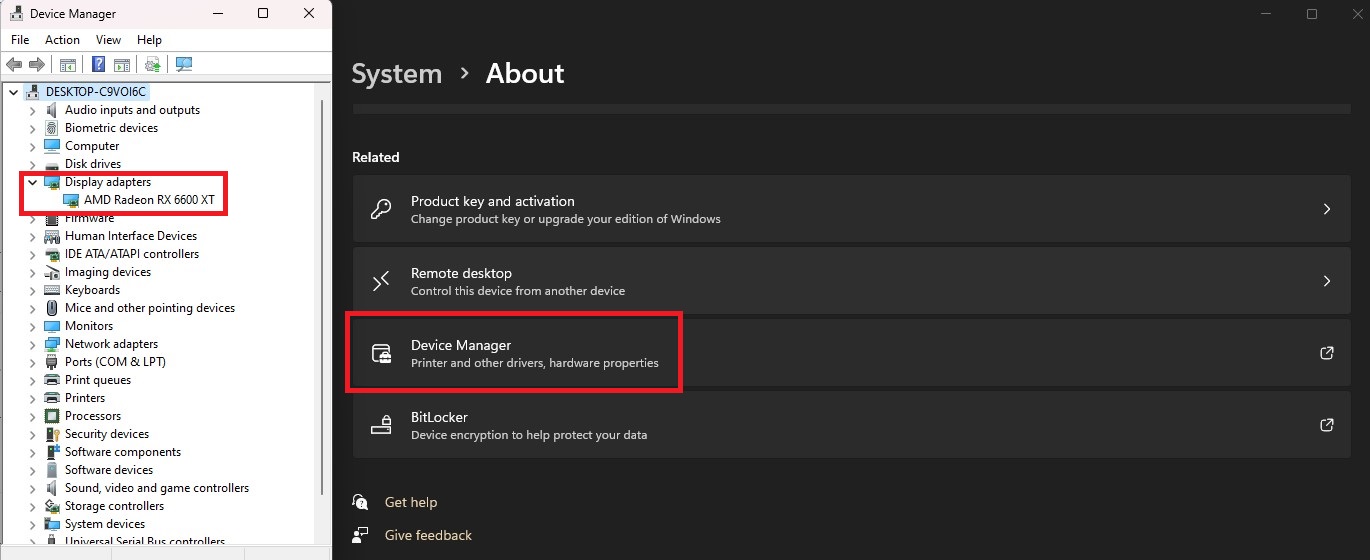This screenshot has width=1370, height=560.
Task: Open the Help menu in Device Manager
Action: 149,40
